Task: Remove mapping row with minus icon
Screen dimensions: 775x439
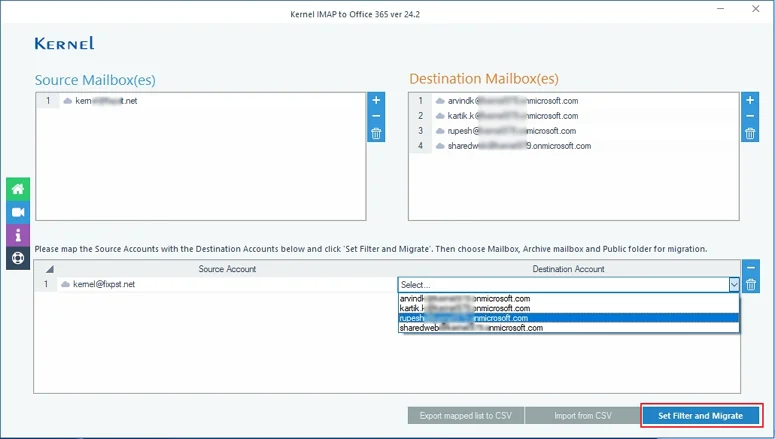Action: (x=751, y=268)
